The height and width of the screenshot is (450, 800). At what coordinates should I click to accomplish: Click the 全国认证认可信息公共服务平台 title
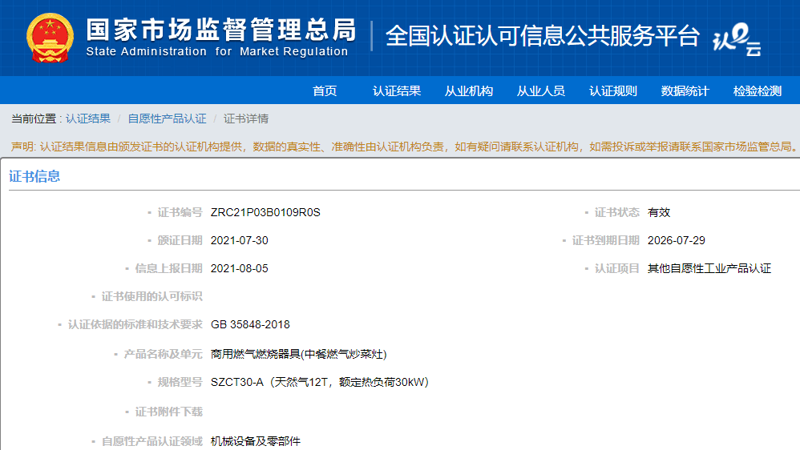[x=542, y=36]
